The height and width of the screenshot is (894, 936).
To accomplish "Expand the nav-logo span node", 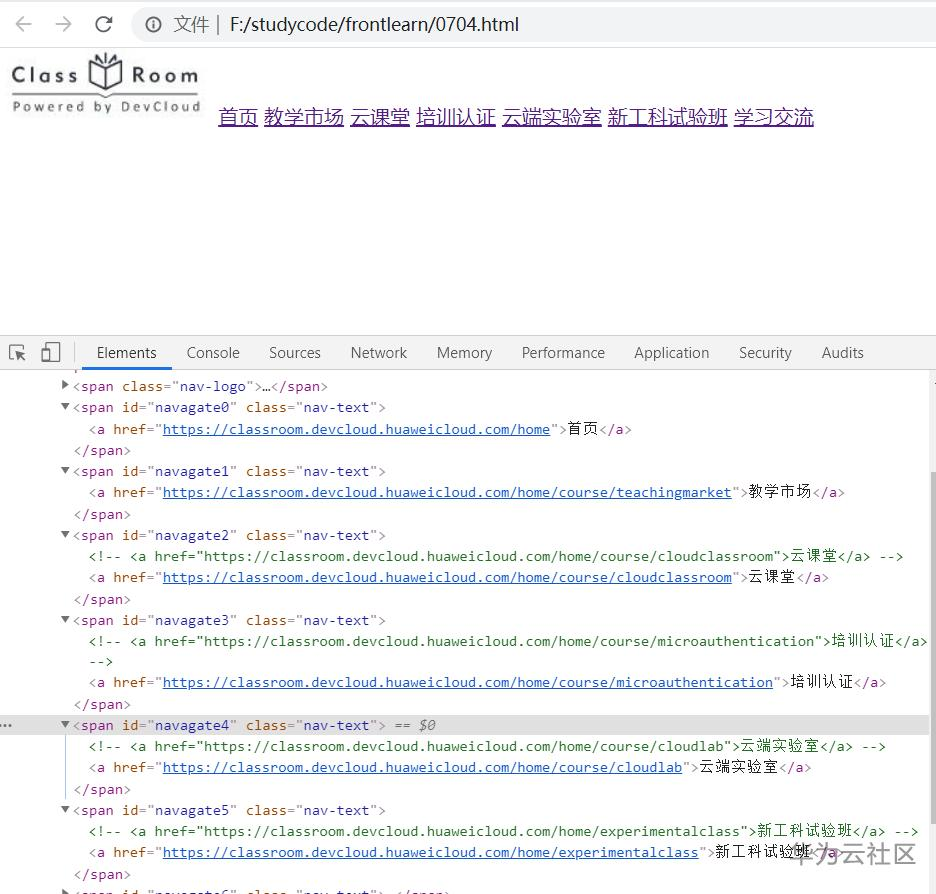I will point(65,385).
